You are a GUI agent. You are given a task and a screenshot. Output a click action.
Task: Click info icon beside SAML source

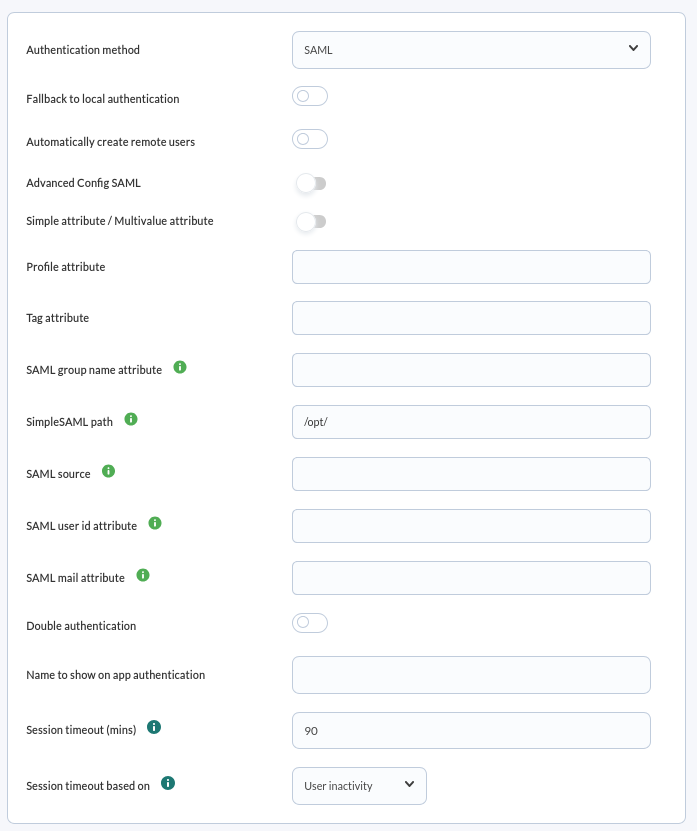click(108, 471)
